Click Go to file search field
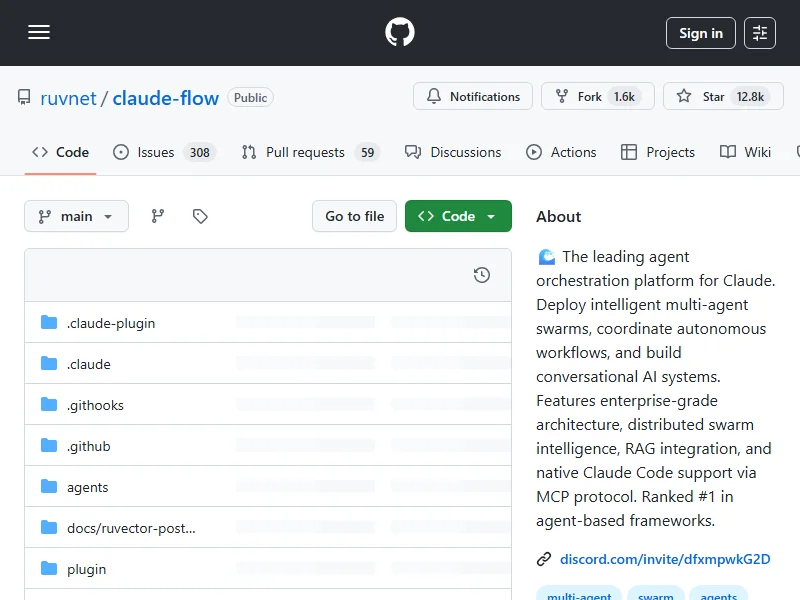 click(355, 216)
